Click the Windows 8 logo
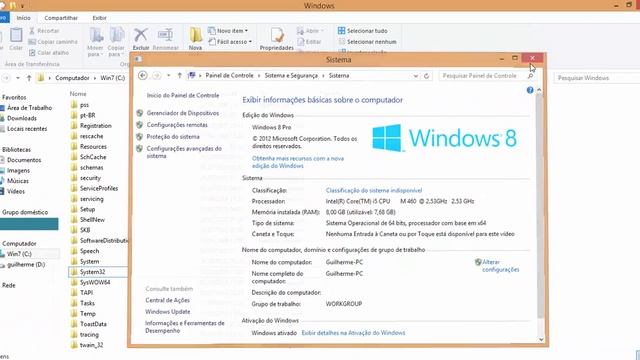The image size is (640, 360). click(x=445, y=138)
